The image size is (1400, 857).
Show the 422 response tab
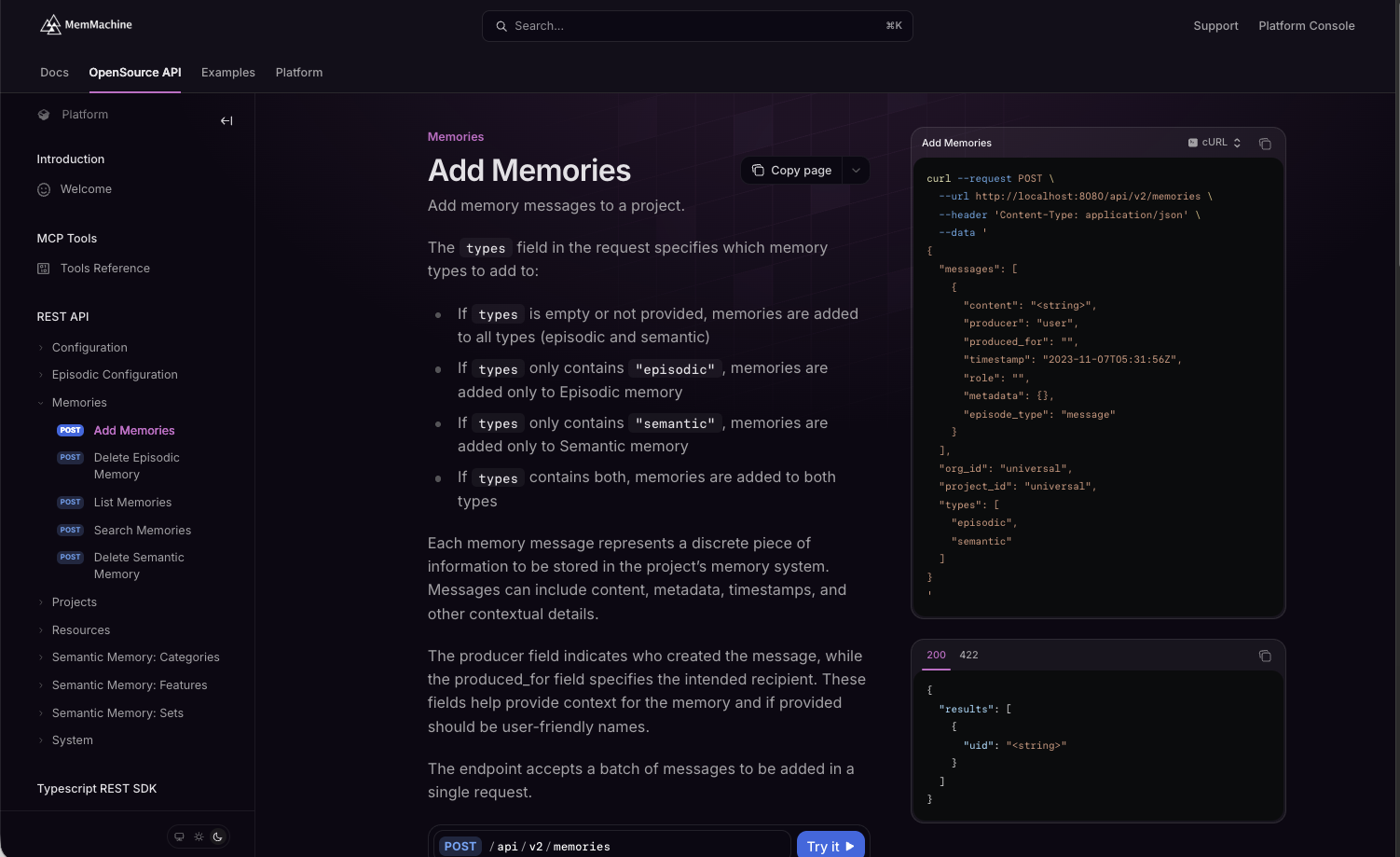(968, 655)
